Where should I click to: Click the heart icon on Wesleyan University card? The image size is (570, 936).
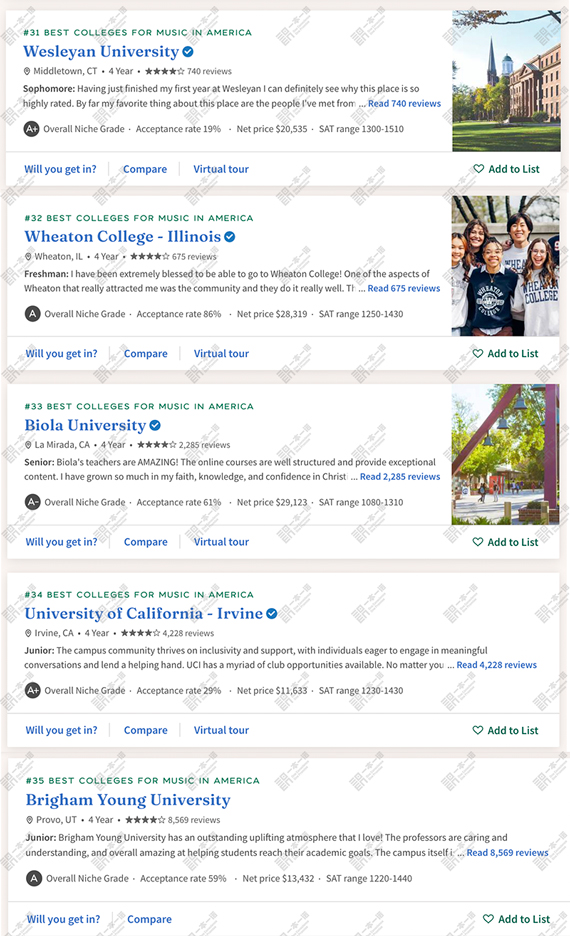[x=478, y=169]
